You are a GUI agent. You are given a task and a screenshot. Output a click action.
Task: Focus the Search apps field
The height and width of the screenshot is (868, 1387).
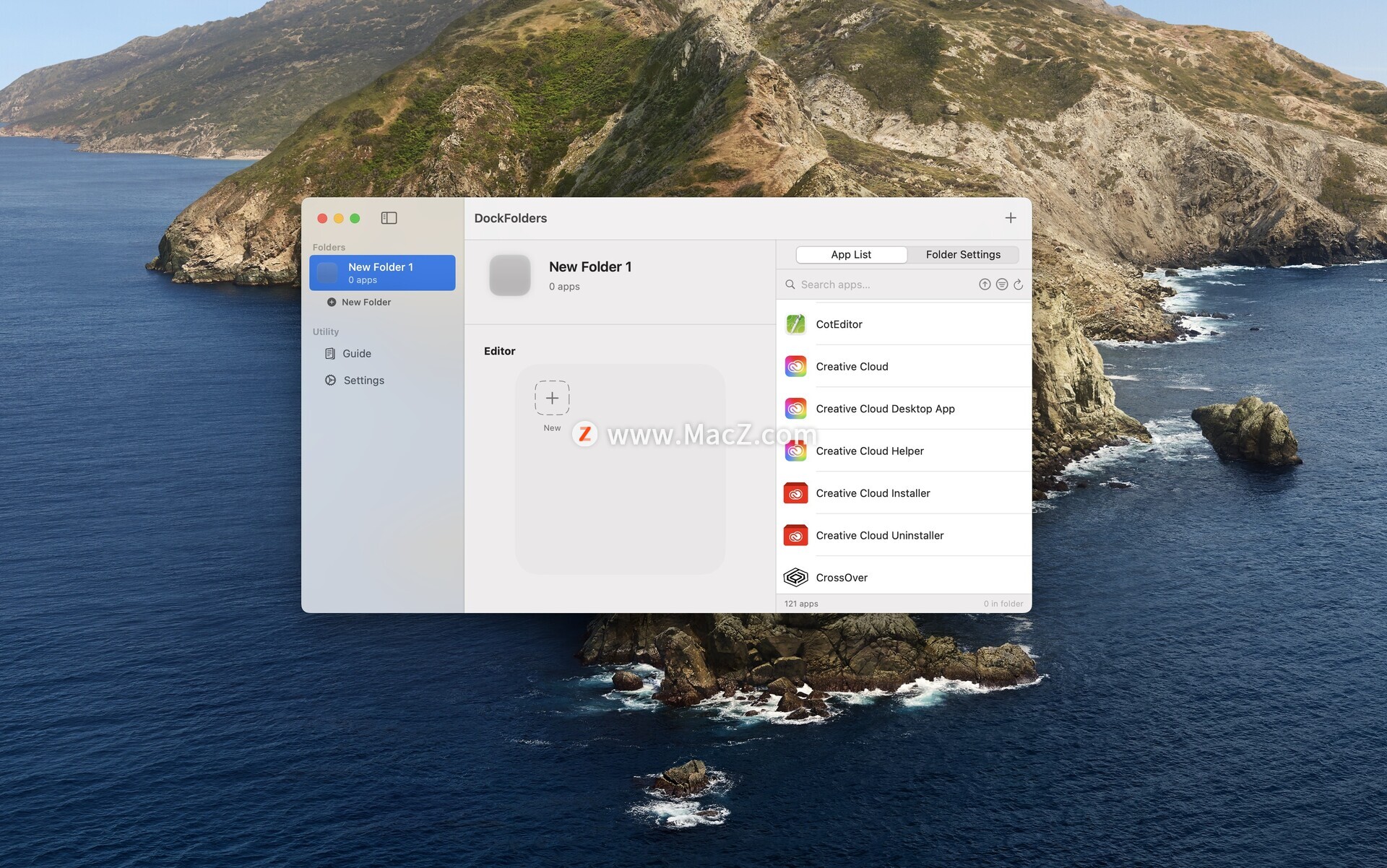pyautogui.click(x=881, y=285)
